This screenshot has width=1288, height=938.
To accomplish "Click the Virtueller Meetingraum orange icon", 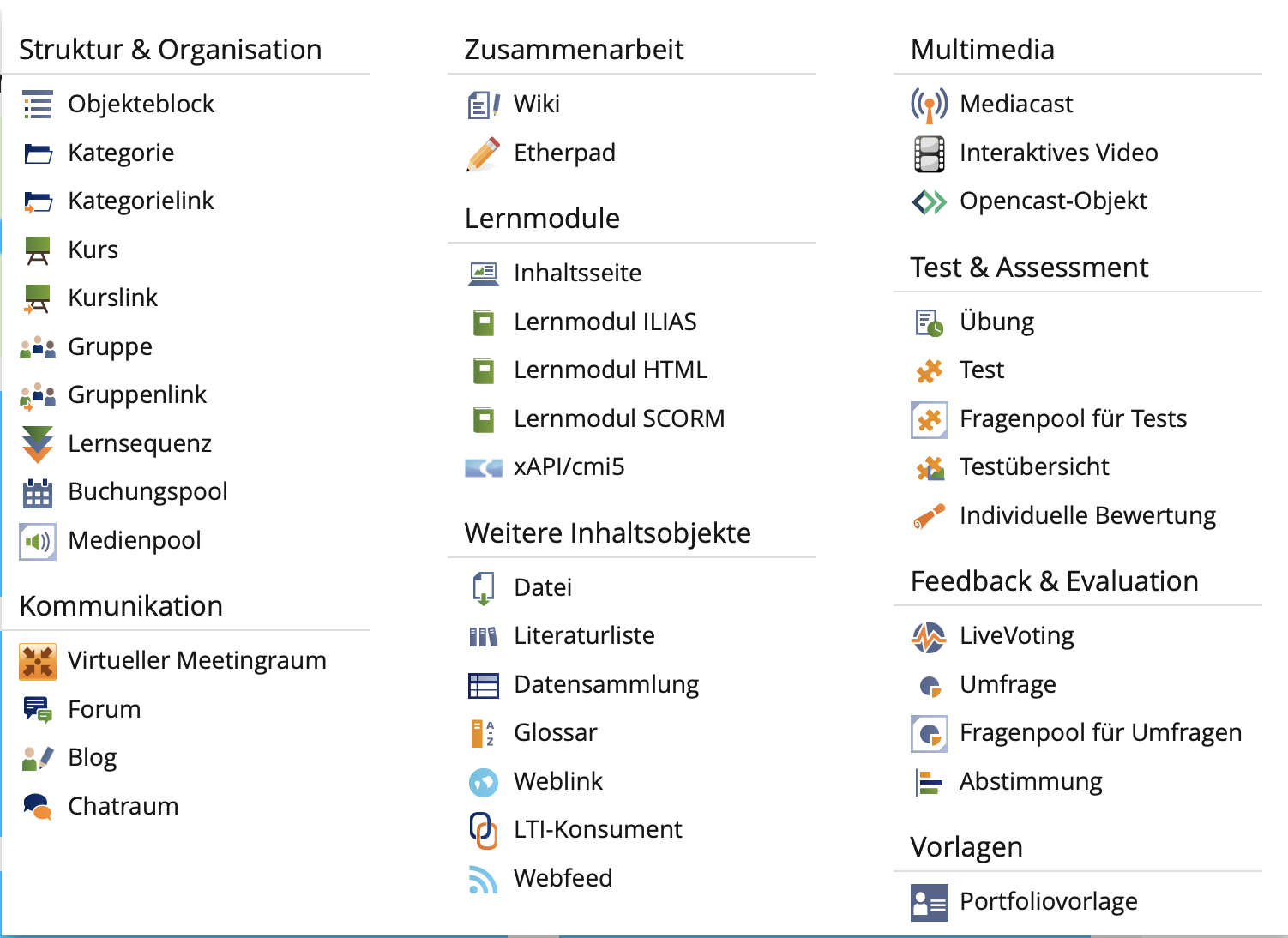I will tap(38, 662).
